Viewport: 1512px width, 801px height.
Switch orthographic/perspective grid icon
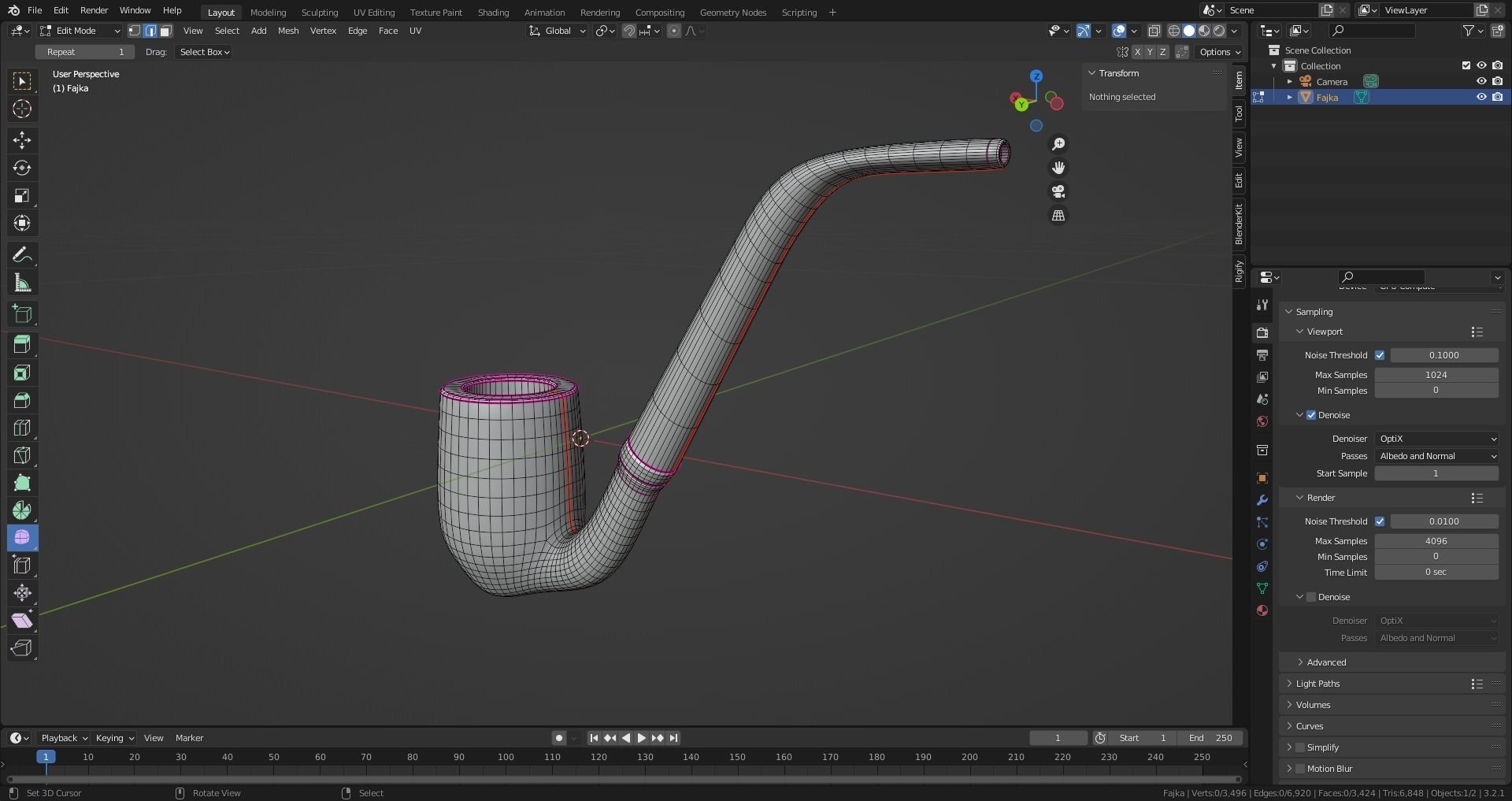[x=1058, y=215]
